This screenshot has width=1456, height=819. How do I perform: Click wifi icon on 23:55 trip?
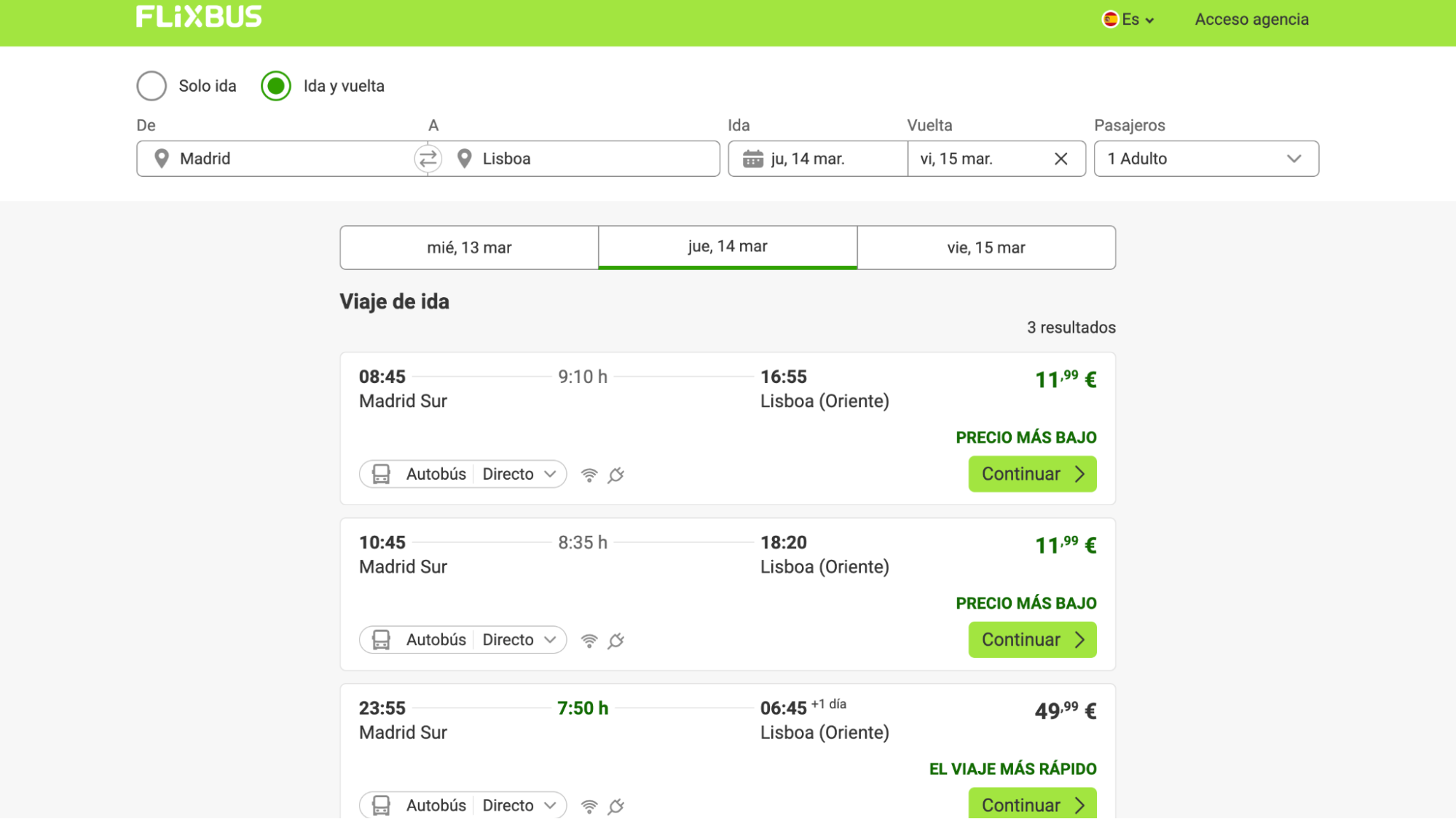click(x=589, y=806)
